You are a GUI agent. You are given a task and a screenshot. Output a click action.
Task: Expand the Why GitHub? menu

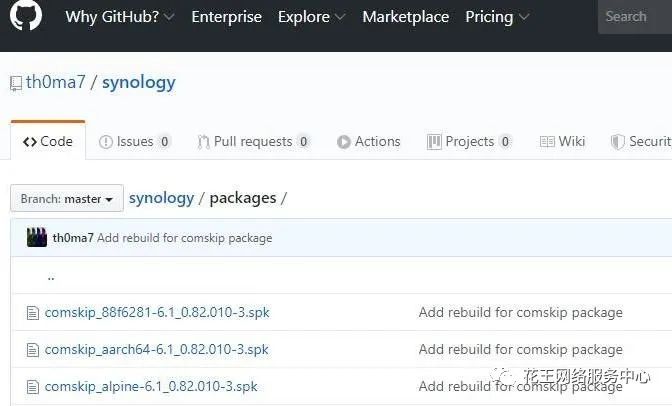[x=119, y=17]
